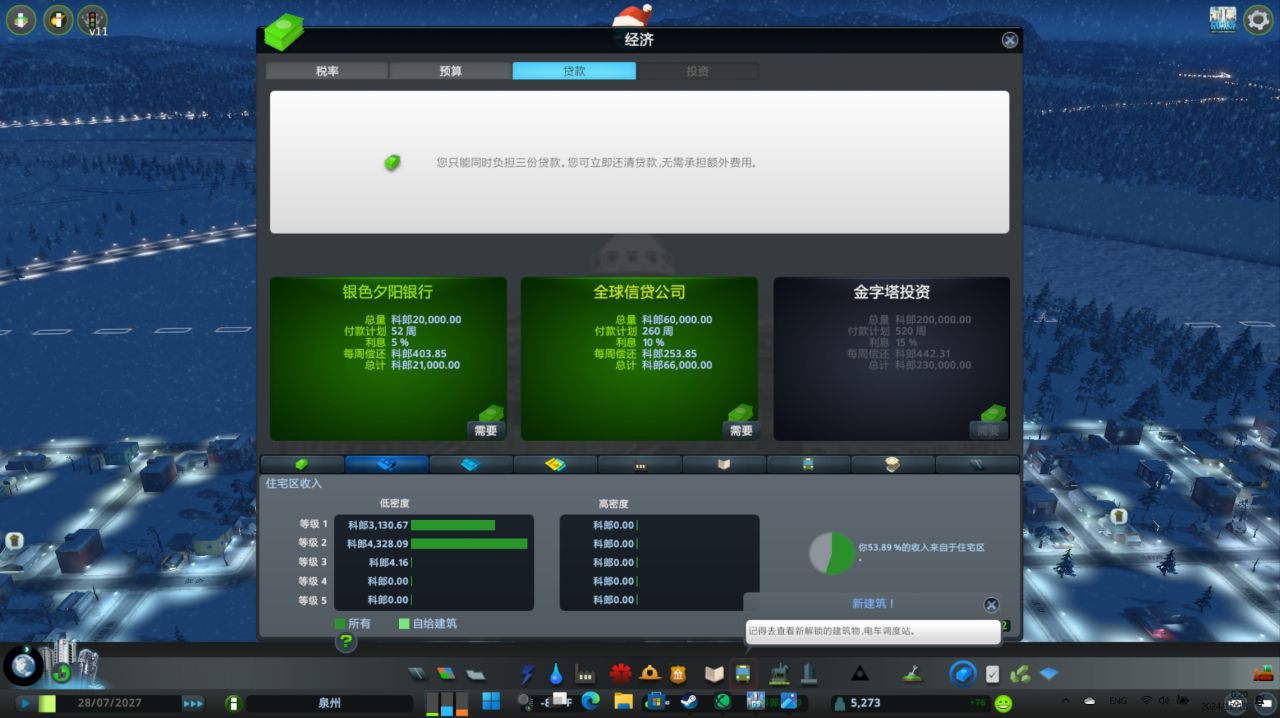The width and height of the screenshot is (1280, 718).
Task: Show residential income tab (blue houses)
Action: [x=387, y=464]
